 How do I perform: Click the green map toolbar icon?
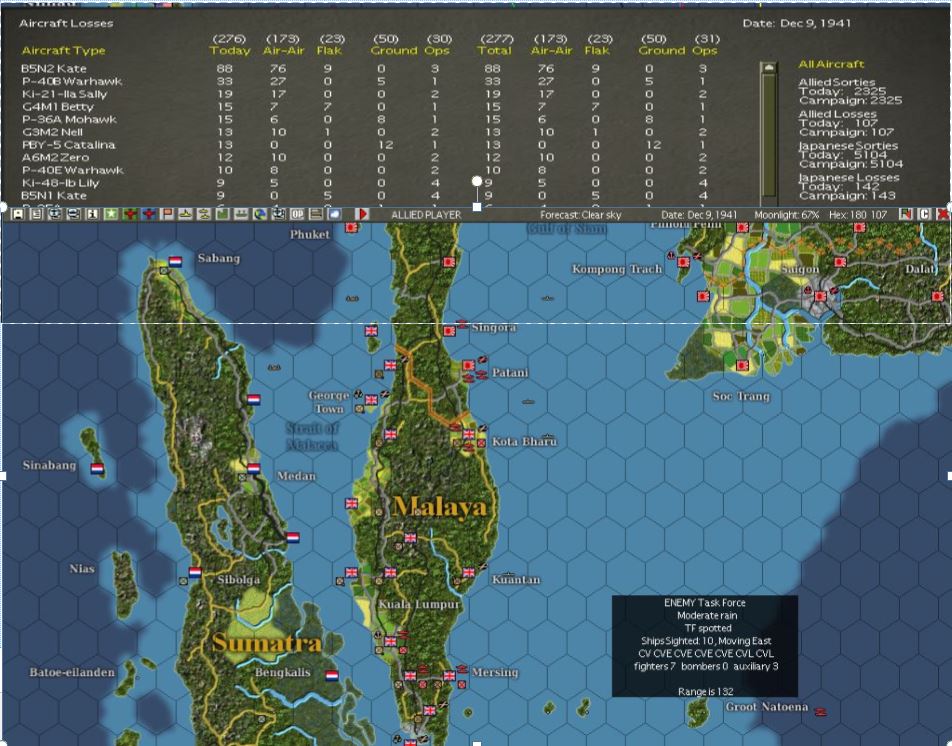(x=222, y=214)
